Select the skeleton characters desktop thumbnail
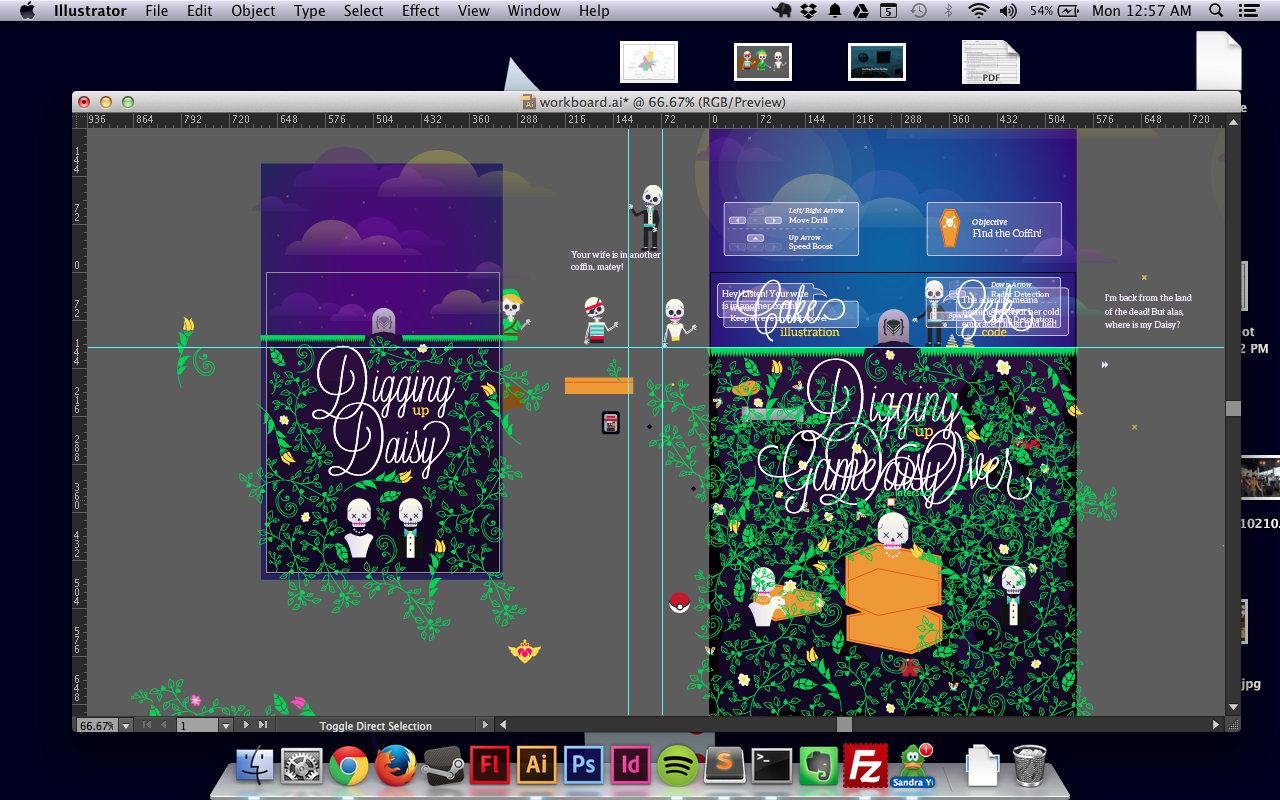Viewport: 1280px width, 800px height. pyautogui.click(x=763, y=62)
